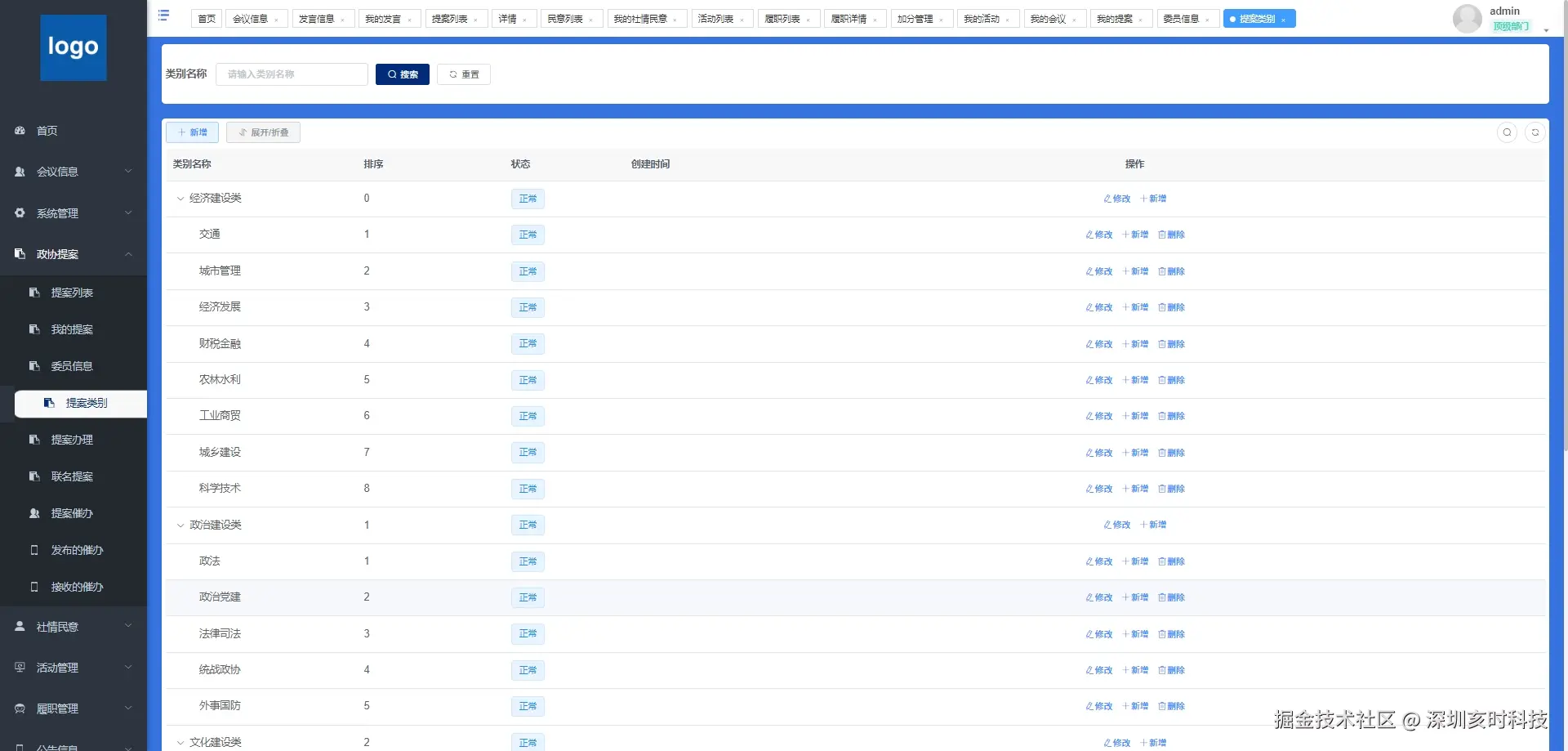This screenshot has height=751, width=1568.
Task: Click the blue 搜索 button
Action: (403, 74)
